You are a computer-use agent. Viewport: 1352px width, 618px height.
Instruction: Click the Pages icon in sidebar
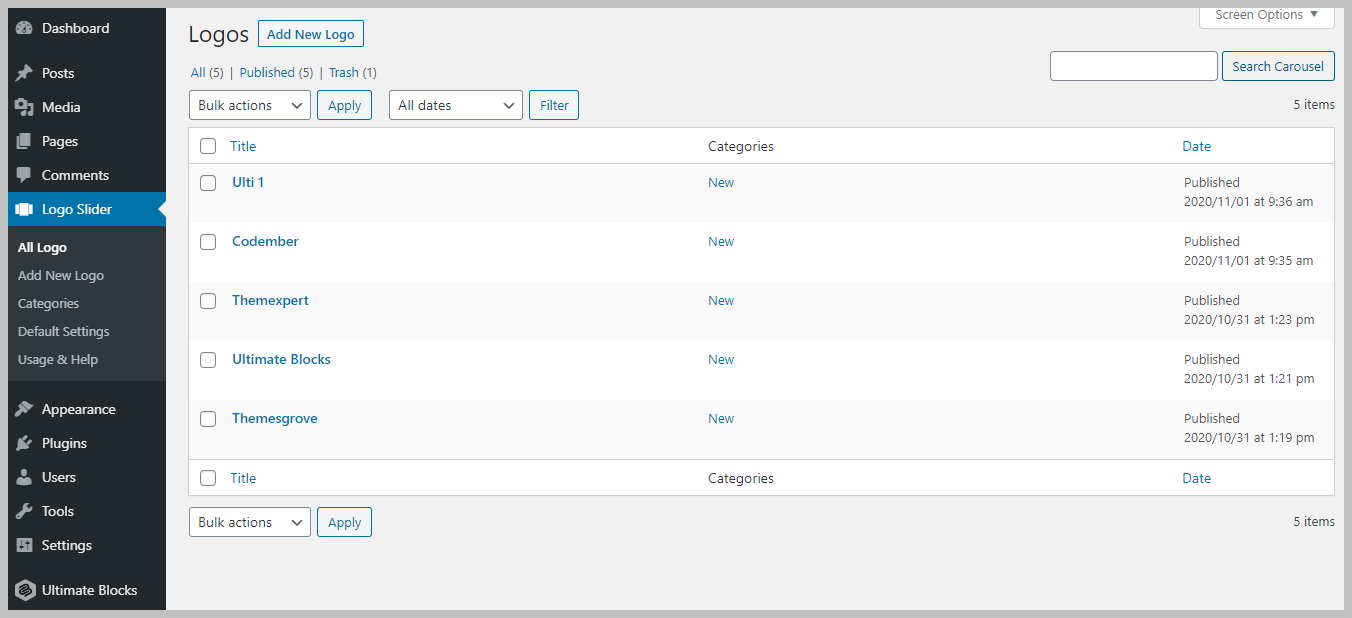[25, 141]
